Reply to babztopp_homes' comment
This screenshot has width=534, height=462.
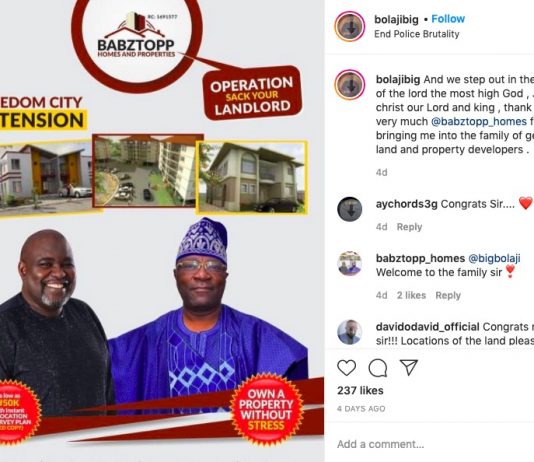tap(448, 295)
